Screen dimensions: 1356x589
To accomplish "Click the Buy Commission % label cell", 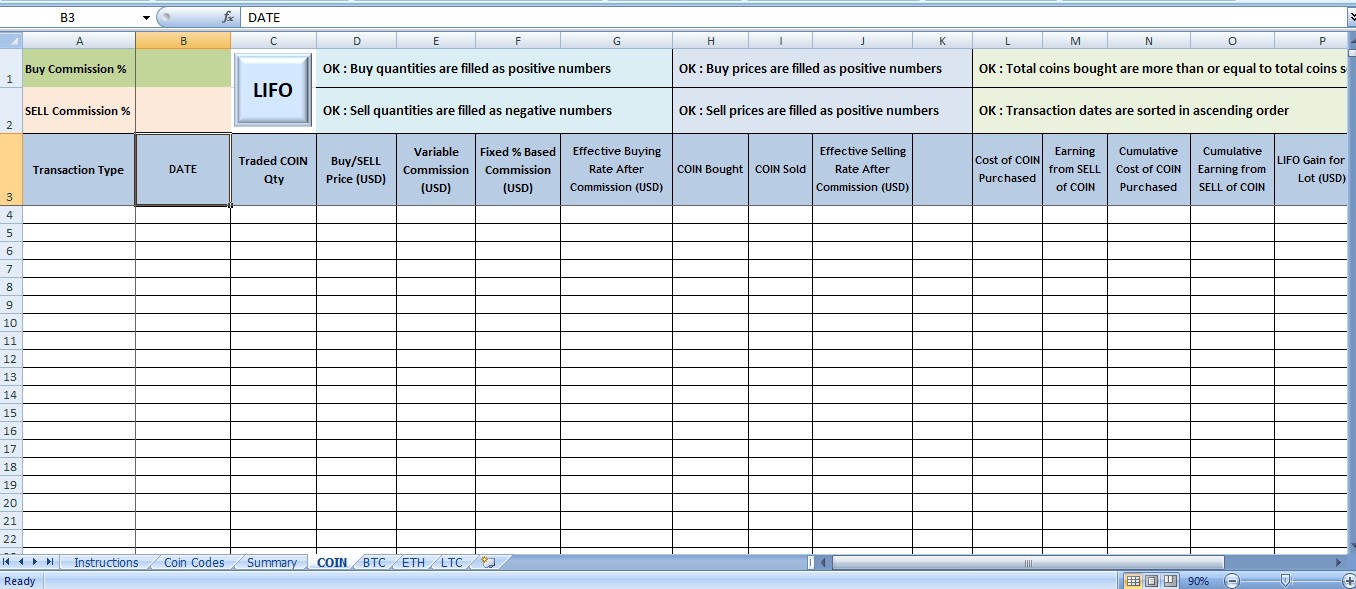I will click(x=79, y=69).
